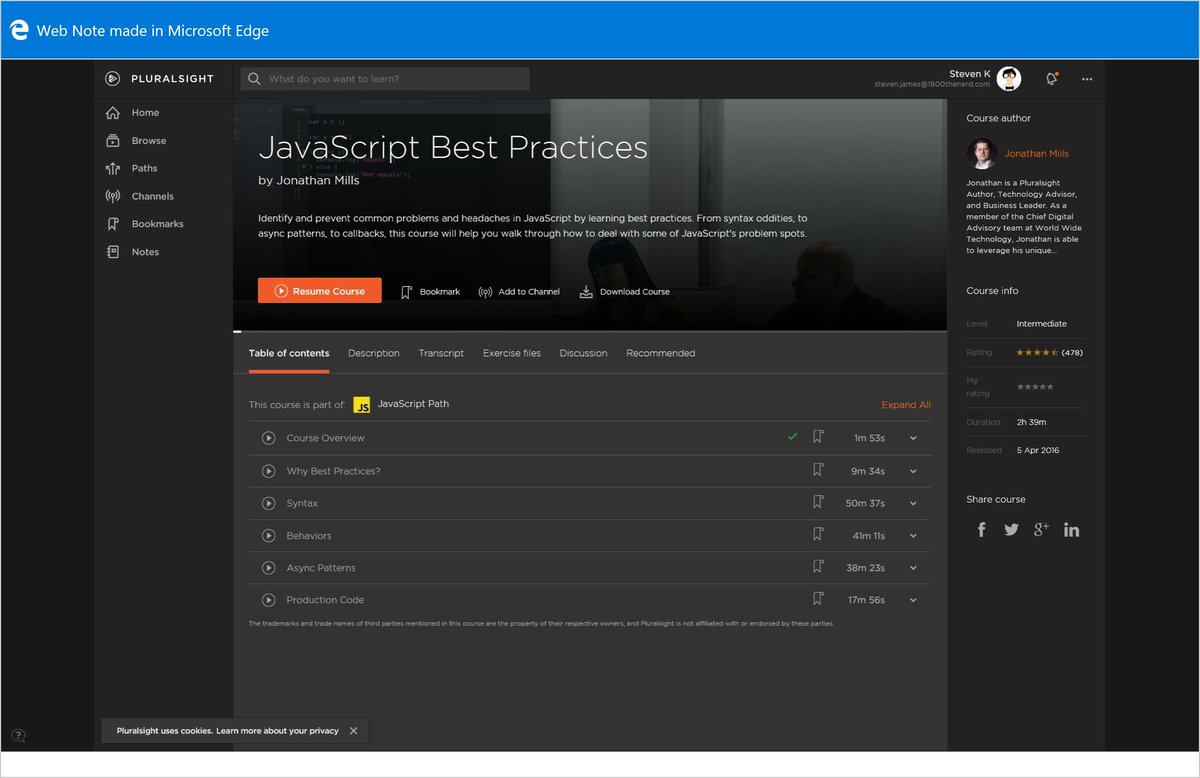Click Expand All link
Viewport: 1200px width, 778px height.
click(x=906, y=405)
